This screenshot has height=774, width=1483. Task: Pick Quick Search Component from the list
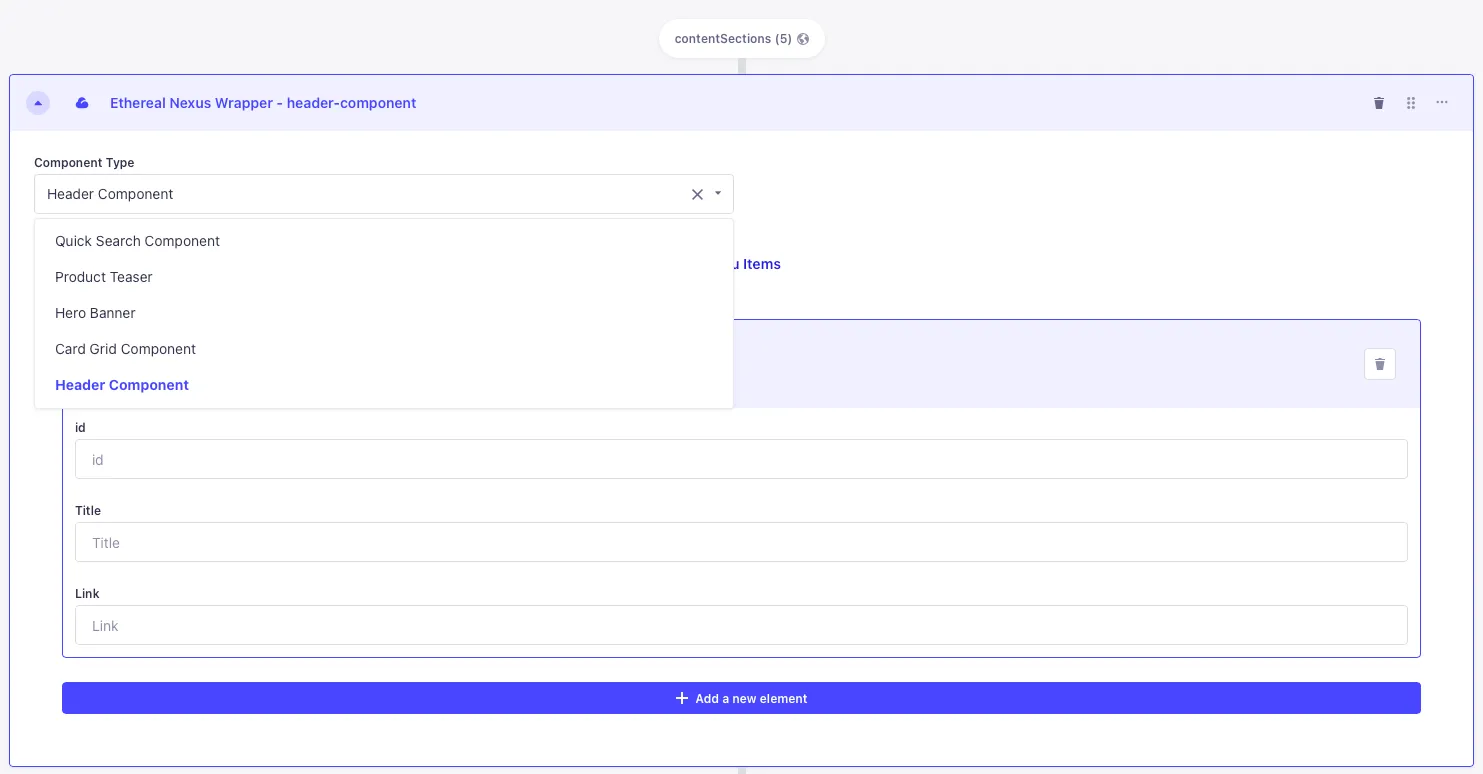point(137,241)
